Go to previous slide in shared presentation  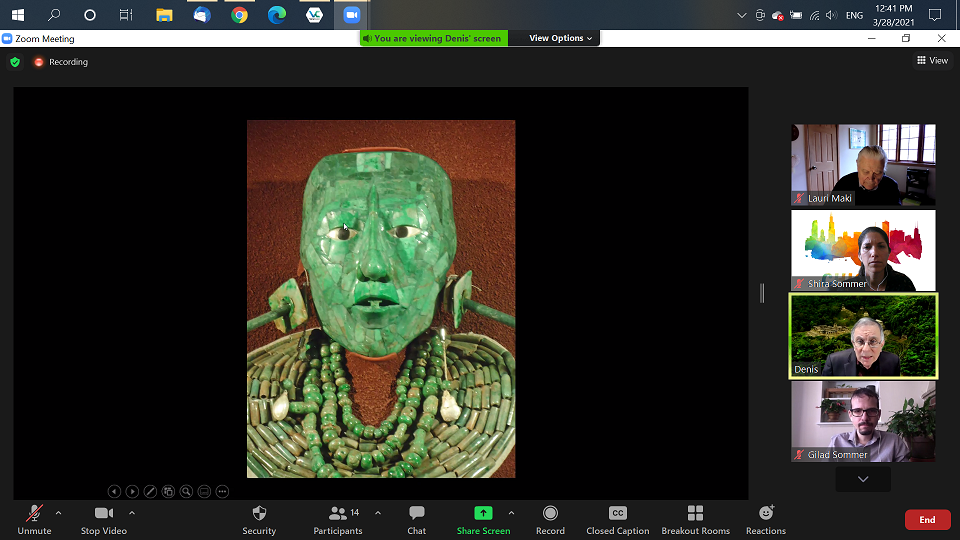[x=114, y=491]
